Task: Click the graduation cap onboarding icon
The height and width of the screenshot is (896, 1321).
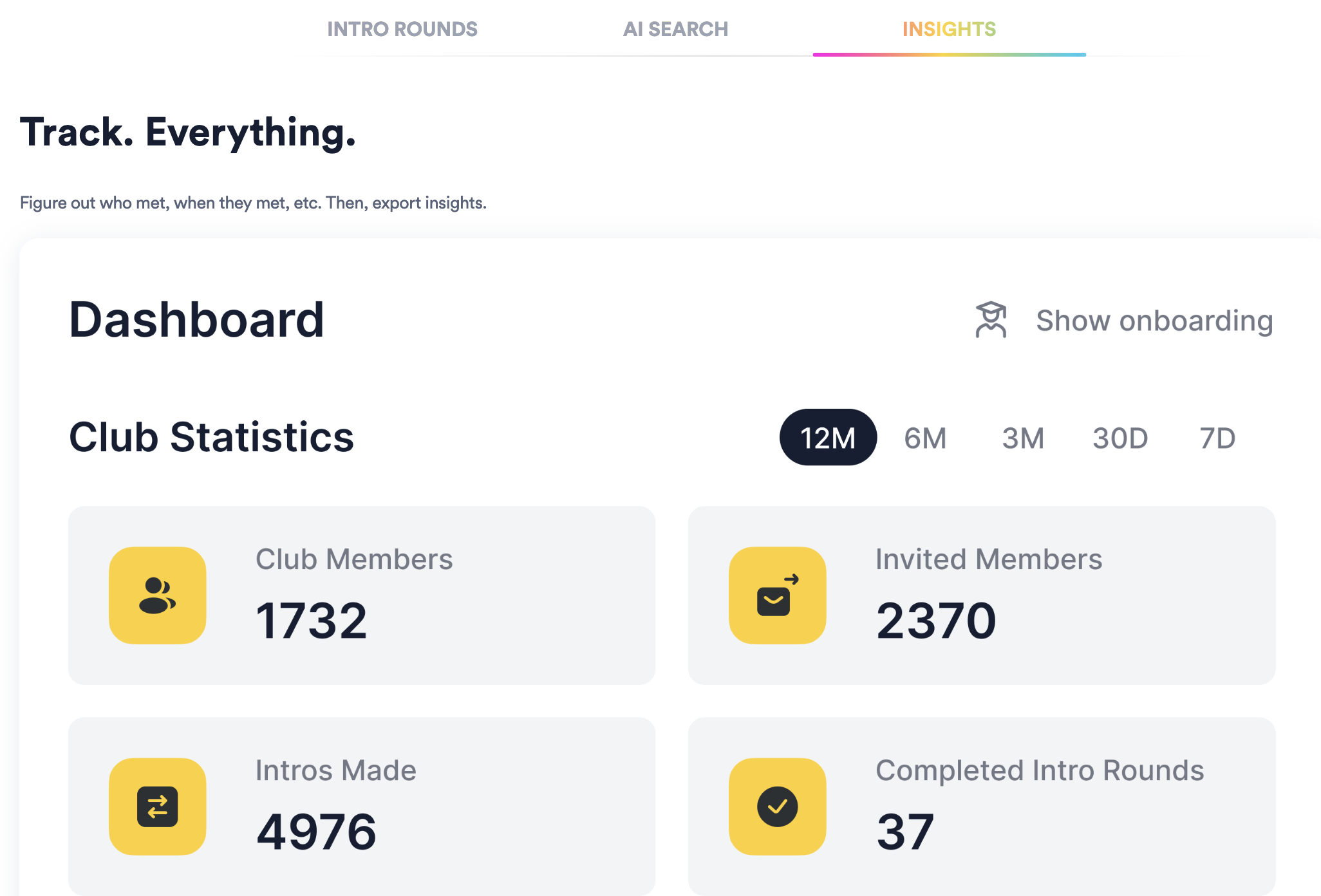Action: [991, 320]
